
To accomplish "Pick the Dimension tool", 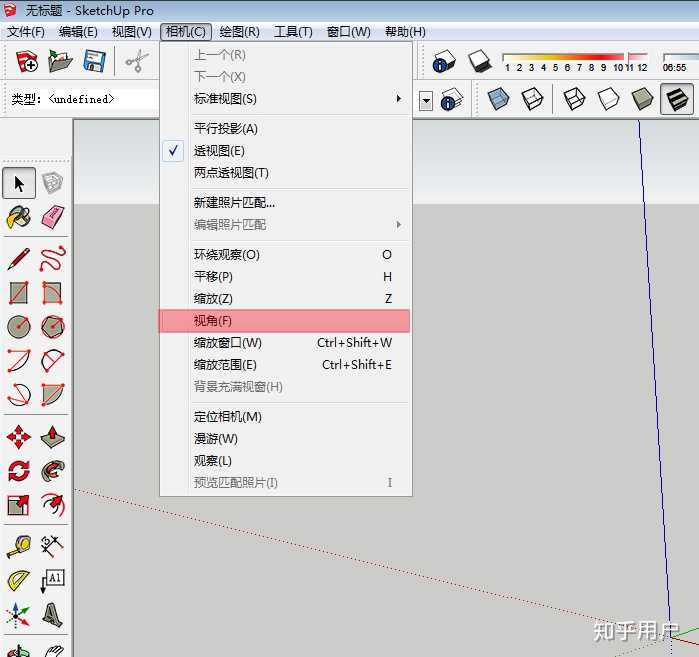I will (x=52, y=547).
